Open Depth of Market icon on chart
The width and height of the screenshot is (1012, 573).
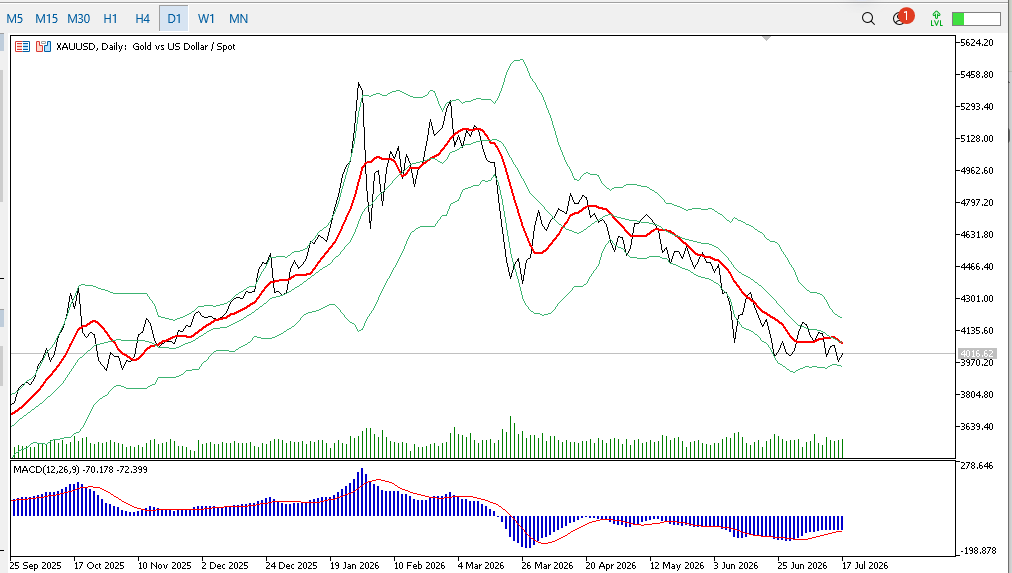[23, 46]
